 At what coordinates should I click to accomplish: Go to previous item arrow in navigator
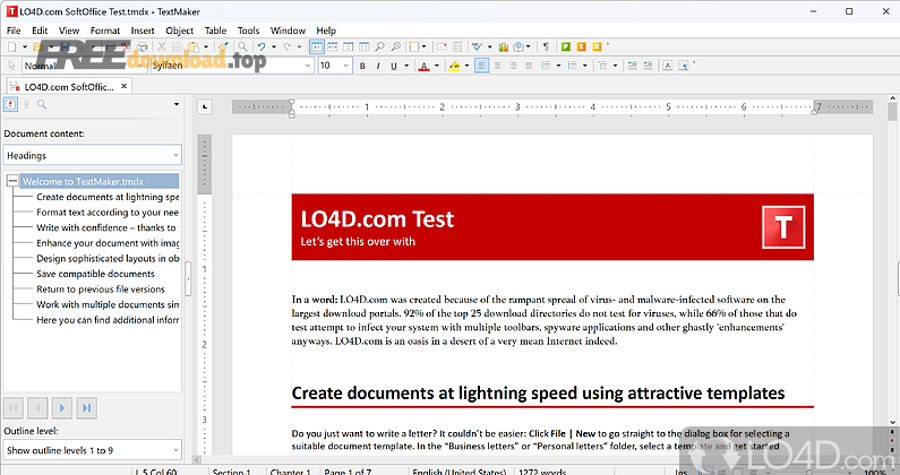pos(38,408)
